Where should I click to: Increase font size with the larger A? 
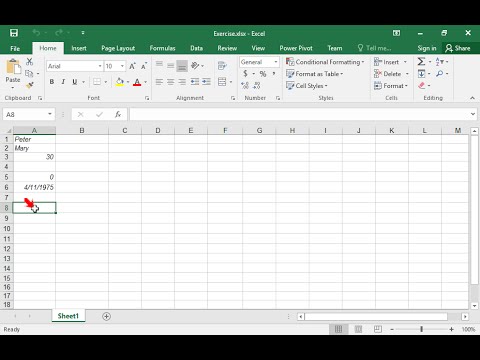click(x=132, y=66)
